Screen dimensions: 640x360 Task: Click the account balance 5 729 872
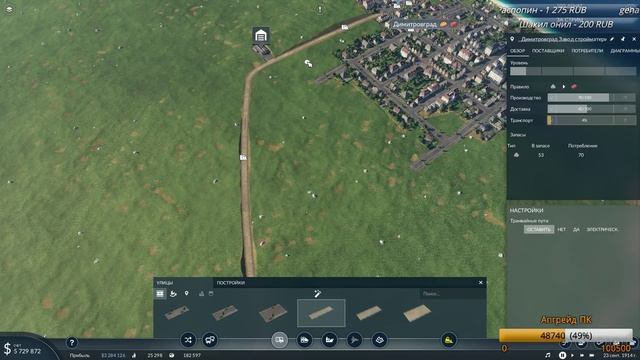click(27, 351)
